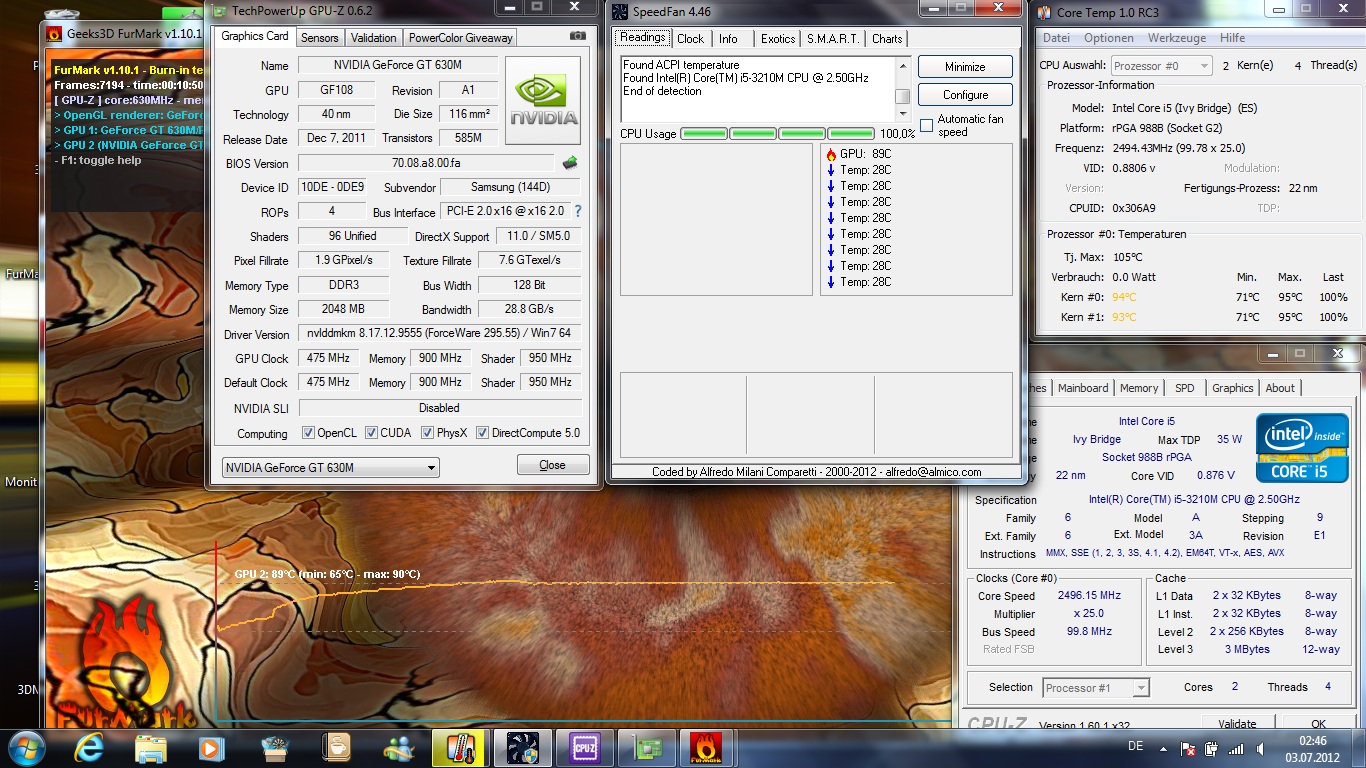Click the power battery tray icon
Image resolution: width=1366 pixels, height=768 pixels.
[x=1212, y=749]
